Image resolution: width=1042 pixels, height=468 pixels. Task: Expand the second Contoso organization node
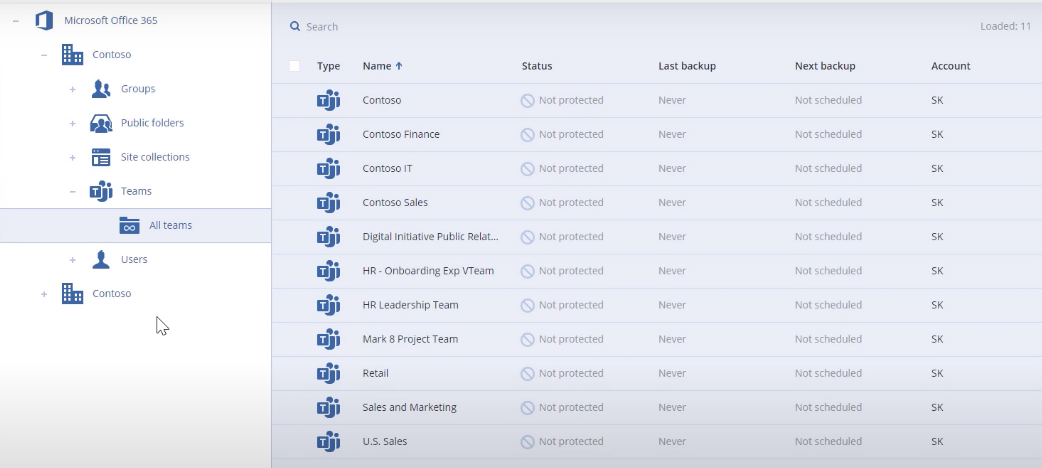tap(44, 294)
